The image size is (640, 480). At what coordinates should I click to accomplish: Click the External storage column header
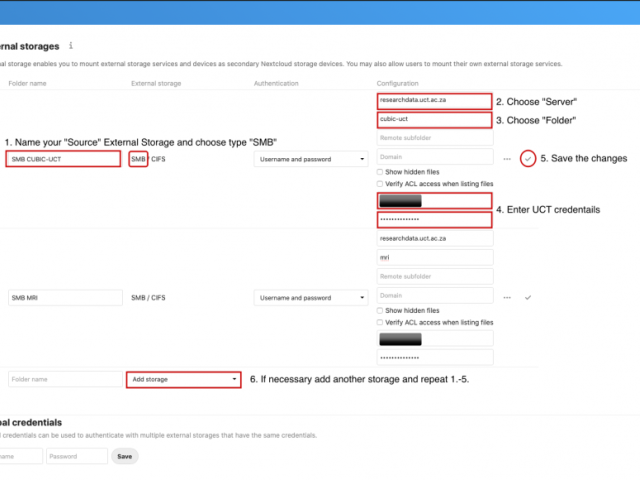point(156,83)
